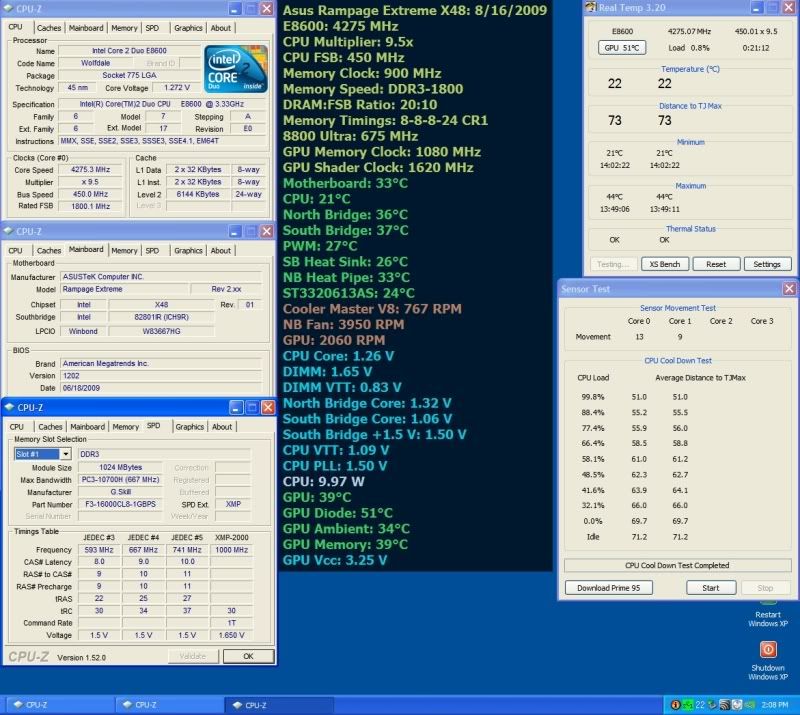The image size is (800, 715).
Task: Activate the rightmost CPU-Z taskbar button
Action: 279,705
